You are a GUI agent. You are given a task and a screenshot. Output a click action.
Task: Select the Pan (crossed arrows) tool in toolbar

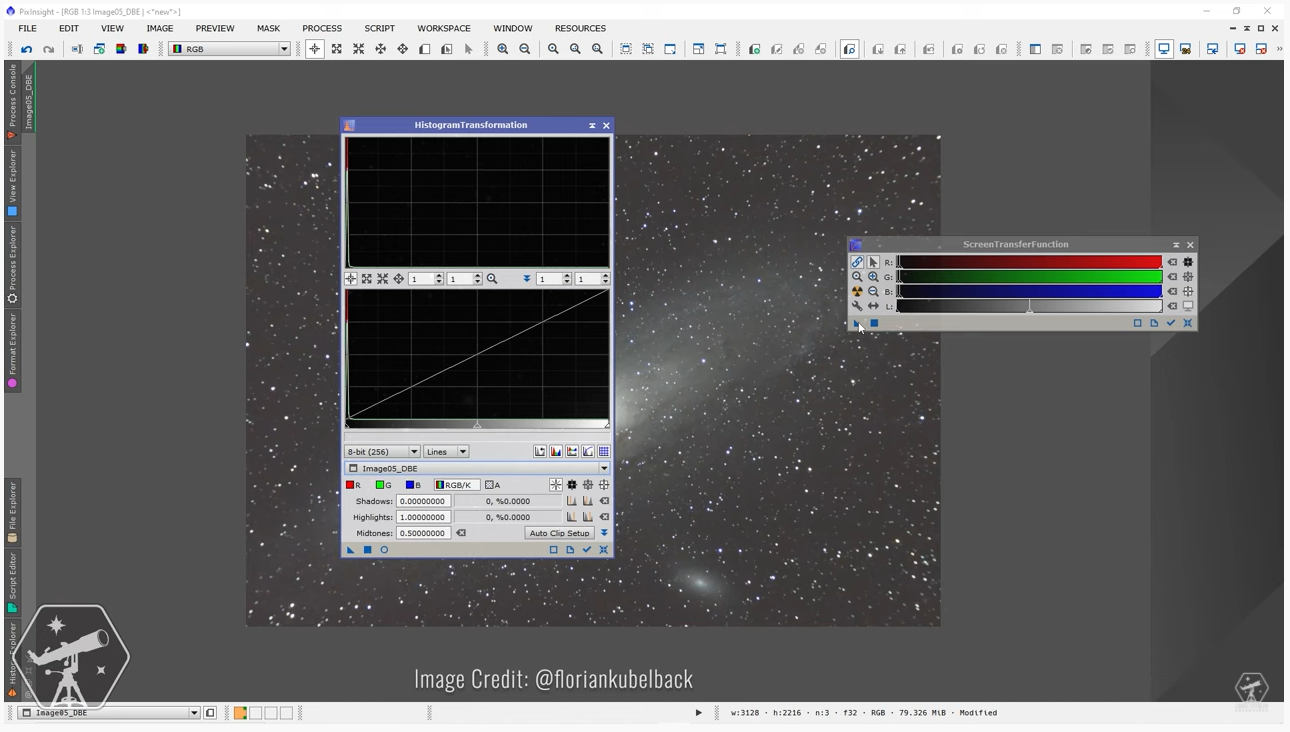point(403,49)
